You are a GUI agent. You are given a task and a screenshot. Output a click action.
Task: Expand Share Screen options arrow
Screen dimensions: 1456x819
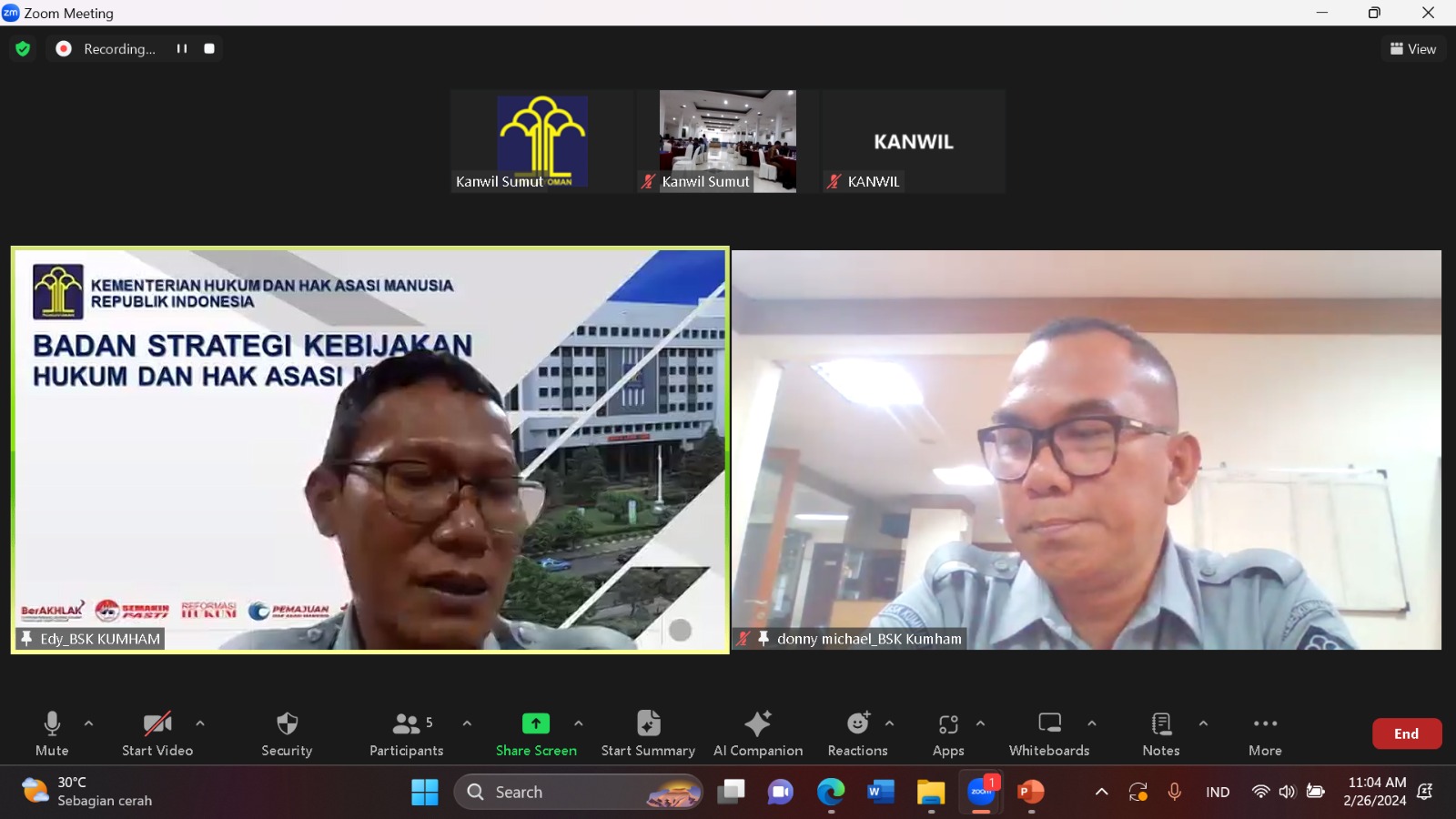click(579, 723)
